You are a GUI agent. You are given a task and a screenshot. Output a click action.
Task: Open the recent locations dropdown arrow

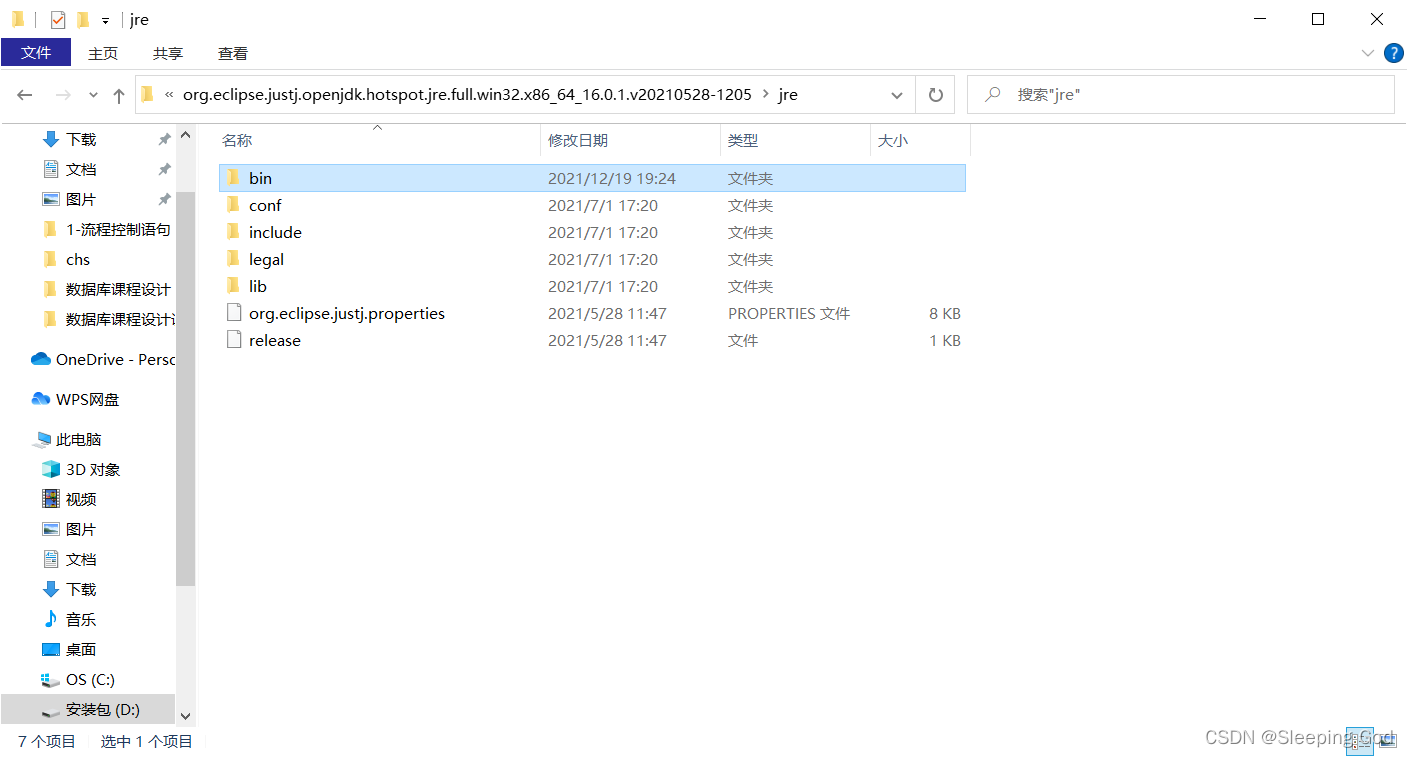coord(93,95)
